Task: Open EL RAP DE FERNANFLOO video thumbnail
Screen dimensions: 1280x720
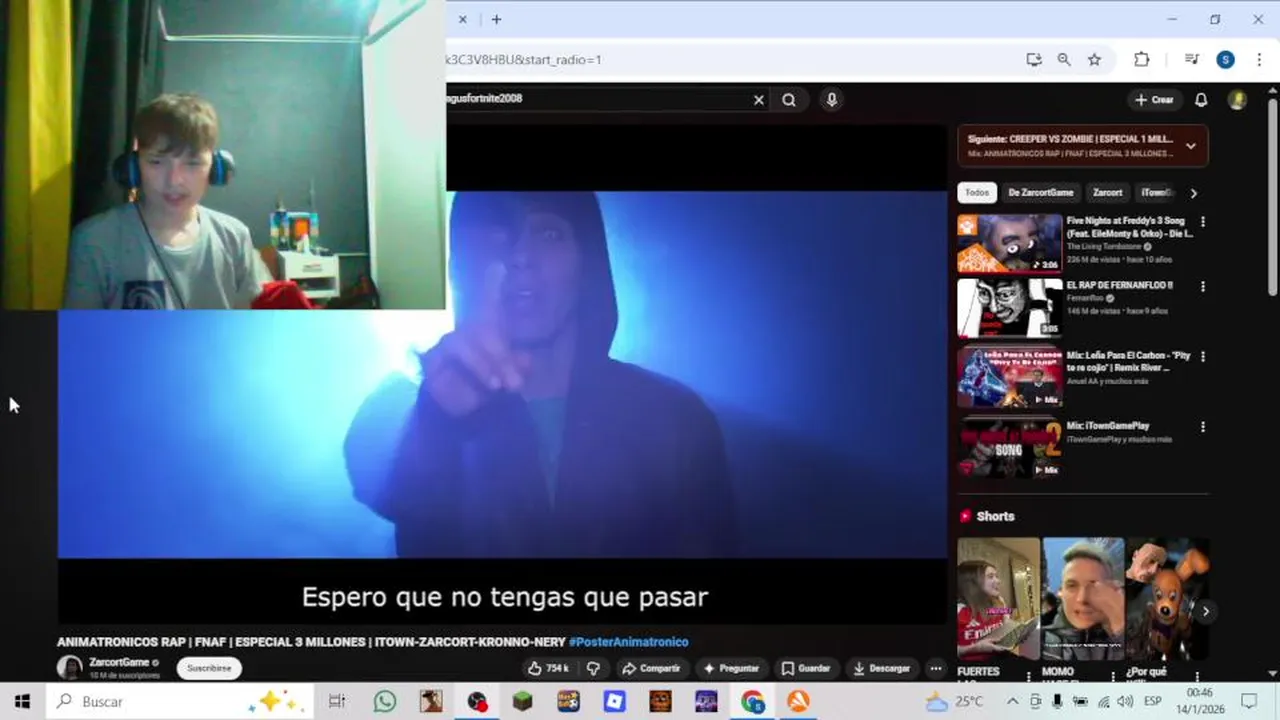Action: 1009,307
